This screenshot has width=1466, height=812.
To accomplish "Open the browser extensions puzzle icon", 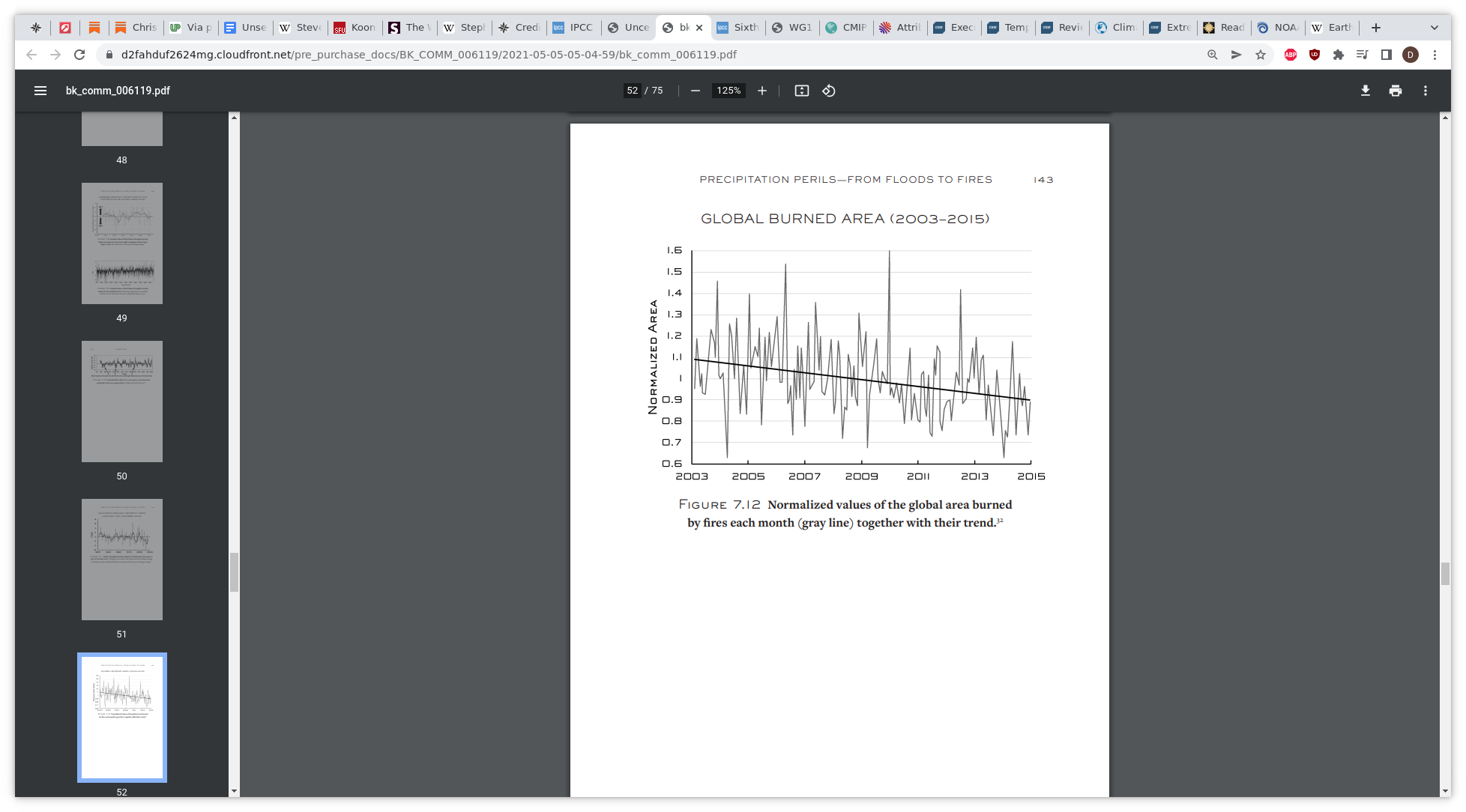I will pyautogui.click(x=1339, y=55).
